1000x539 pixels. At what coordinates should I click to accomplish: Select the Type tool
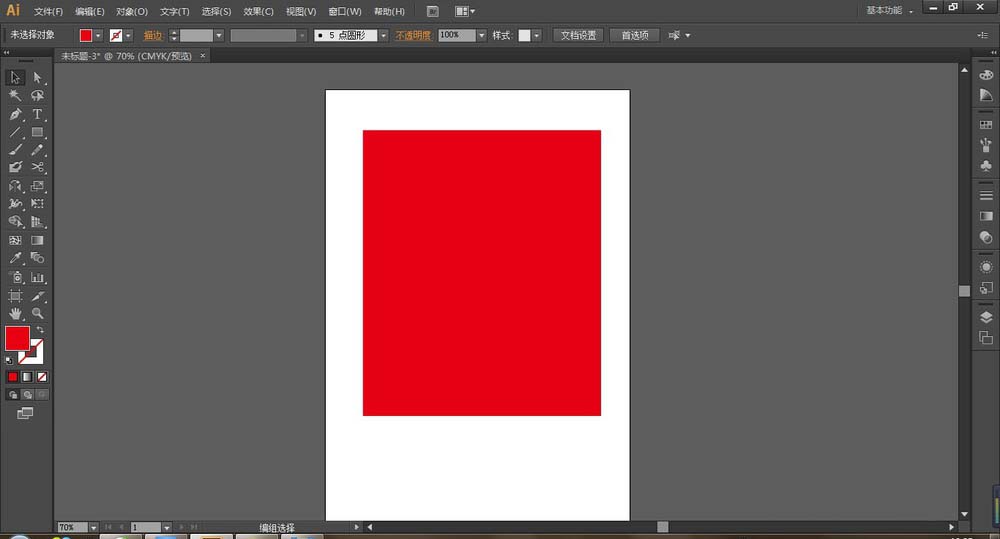tap(38, 114)
